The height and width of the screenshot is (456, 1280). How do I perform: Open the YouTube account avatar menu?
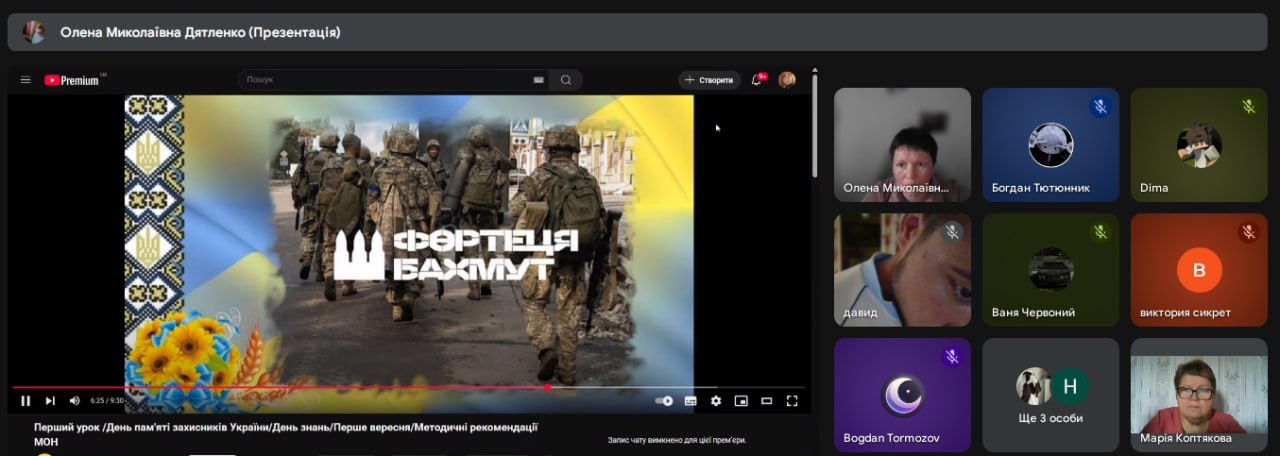(787, 80)
